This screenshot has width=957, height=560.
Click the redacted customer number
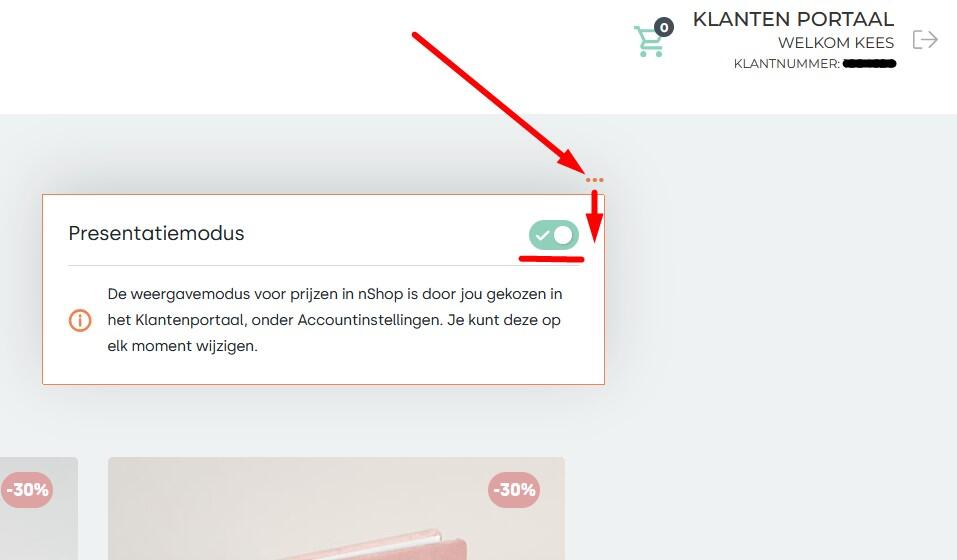(869, 63)
